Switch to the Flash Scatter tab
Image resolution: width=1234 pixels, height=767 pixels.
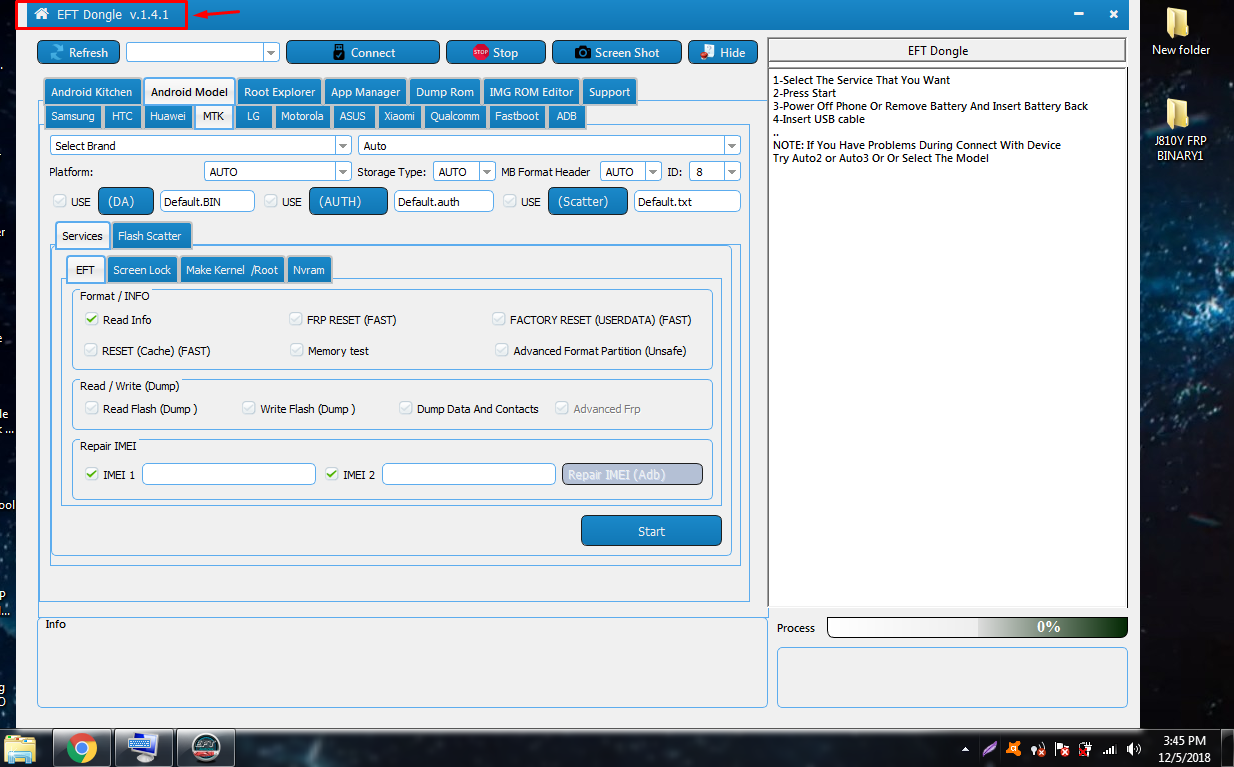pyautogui.click(x=150, y=236)
